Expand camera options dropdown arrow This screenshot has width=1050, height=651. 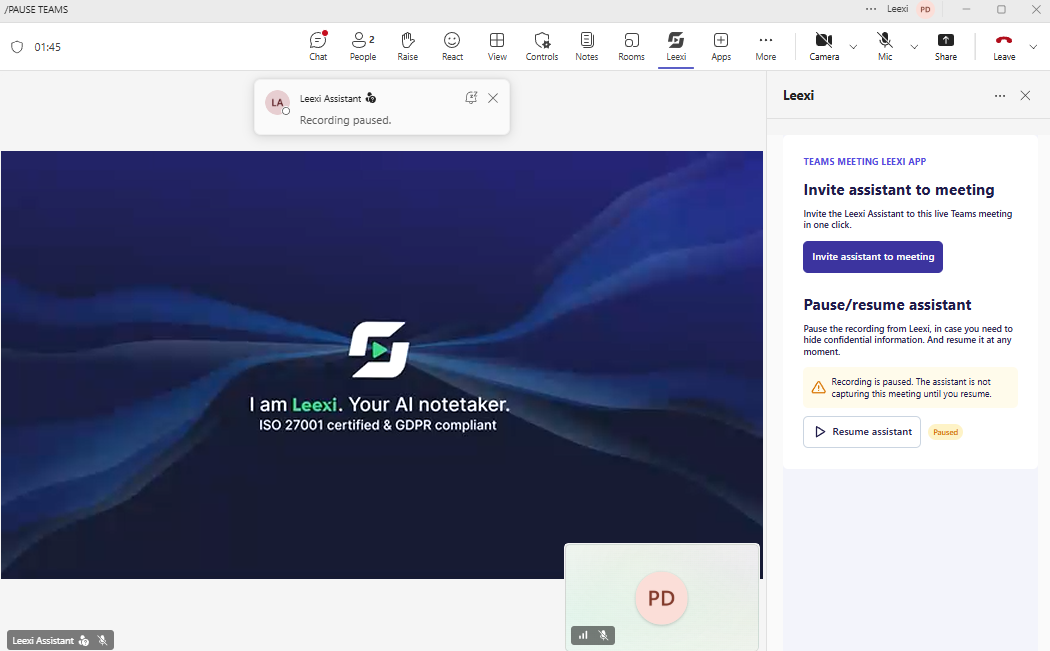click(x=853, y=47)
